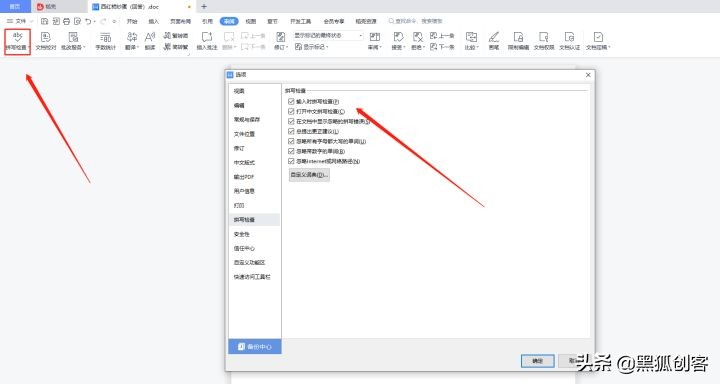
Task: Select 快速访问工具栏 in options sidebar
Action: point(254,277)
